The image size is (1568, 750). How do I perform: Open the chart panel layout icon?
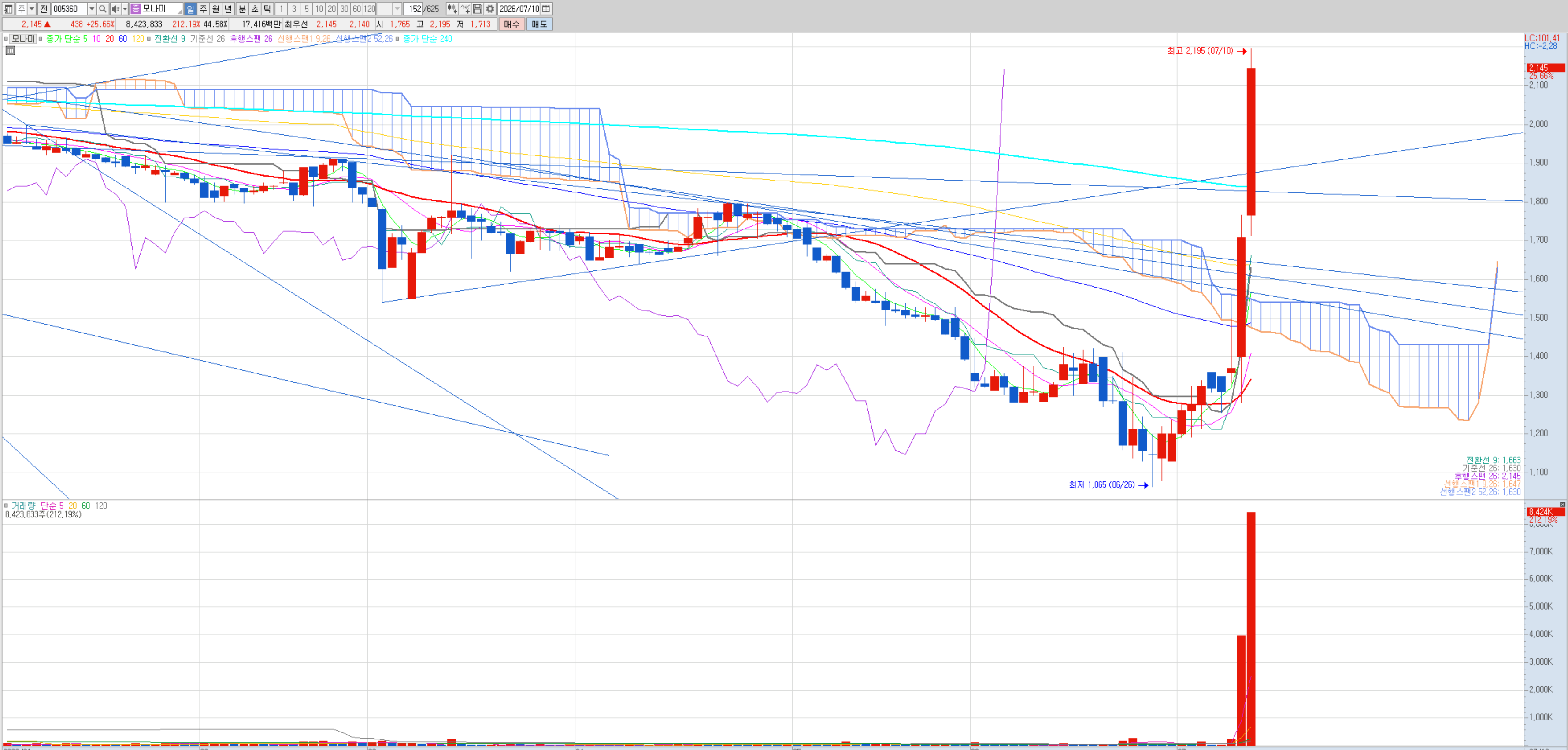pos(8,8)
